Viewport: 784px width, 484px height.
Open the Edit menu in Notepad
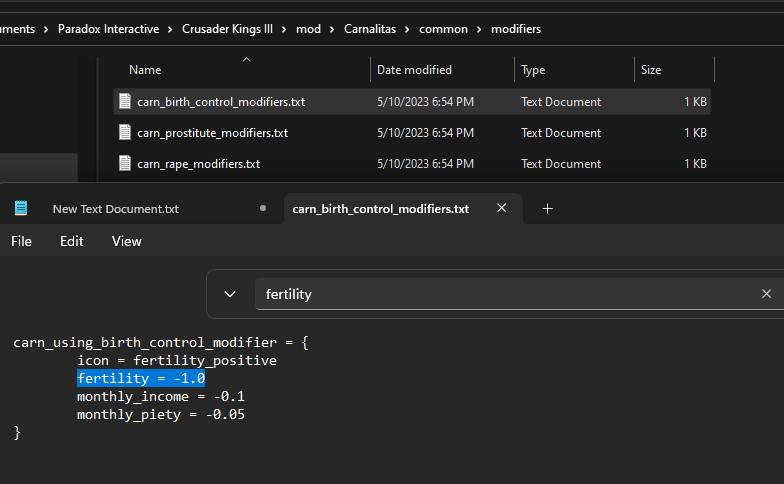tap(72, 241)
